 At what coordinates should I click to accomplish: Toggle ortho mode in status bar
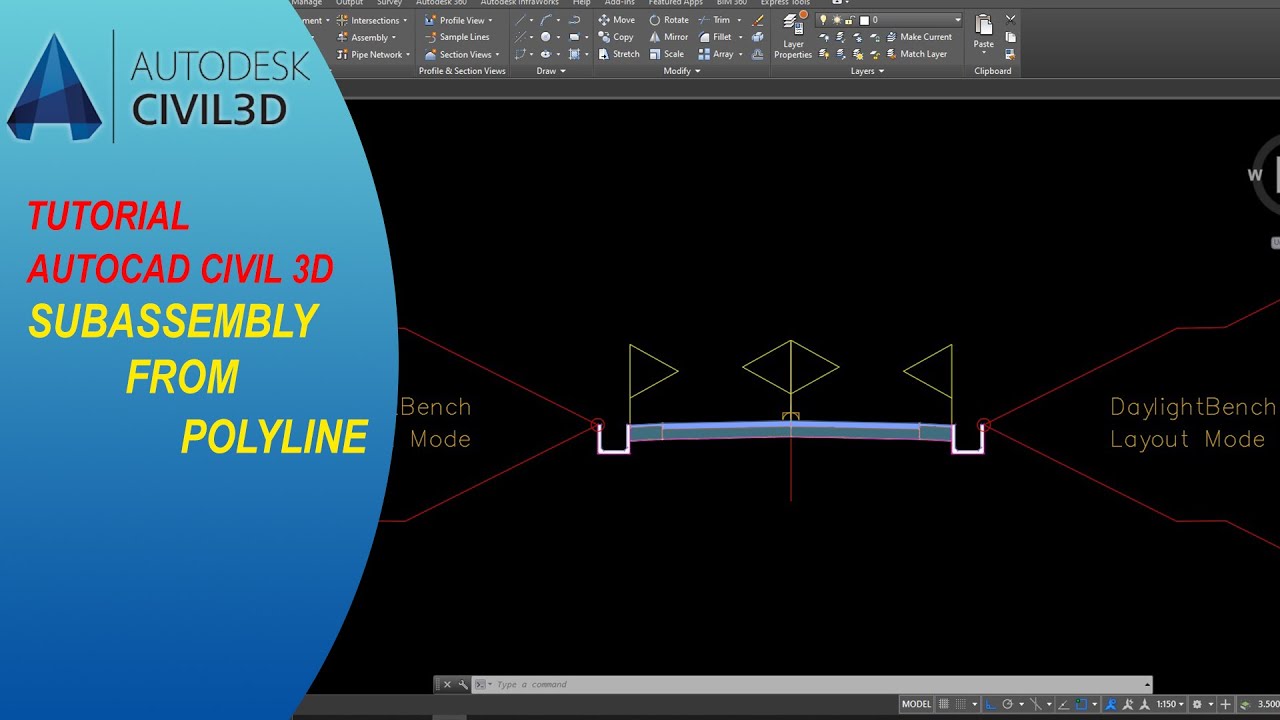pyautogui.click(x=990, y=704)
